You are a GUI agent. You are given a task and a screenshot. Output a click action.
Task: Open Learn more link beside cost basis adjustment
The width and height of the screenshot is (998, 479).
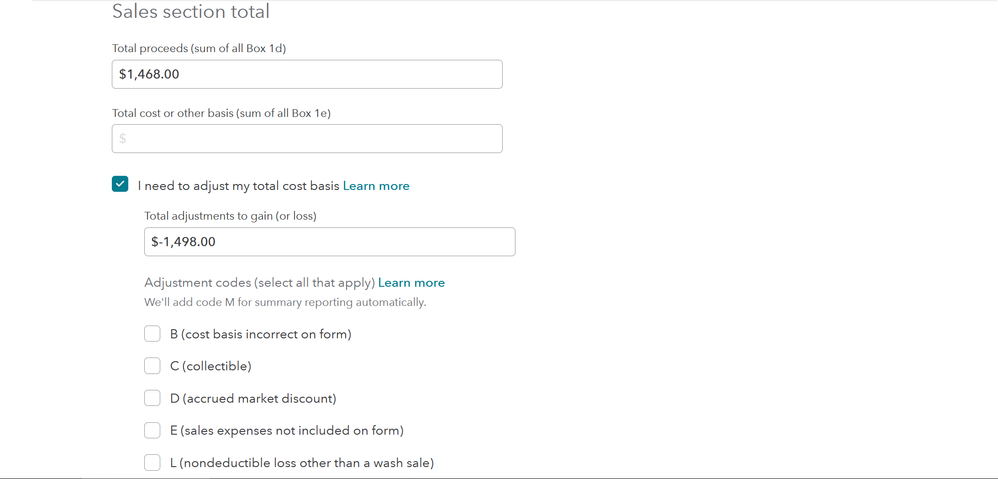pos(376,186)
